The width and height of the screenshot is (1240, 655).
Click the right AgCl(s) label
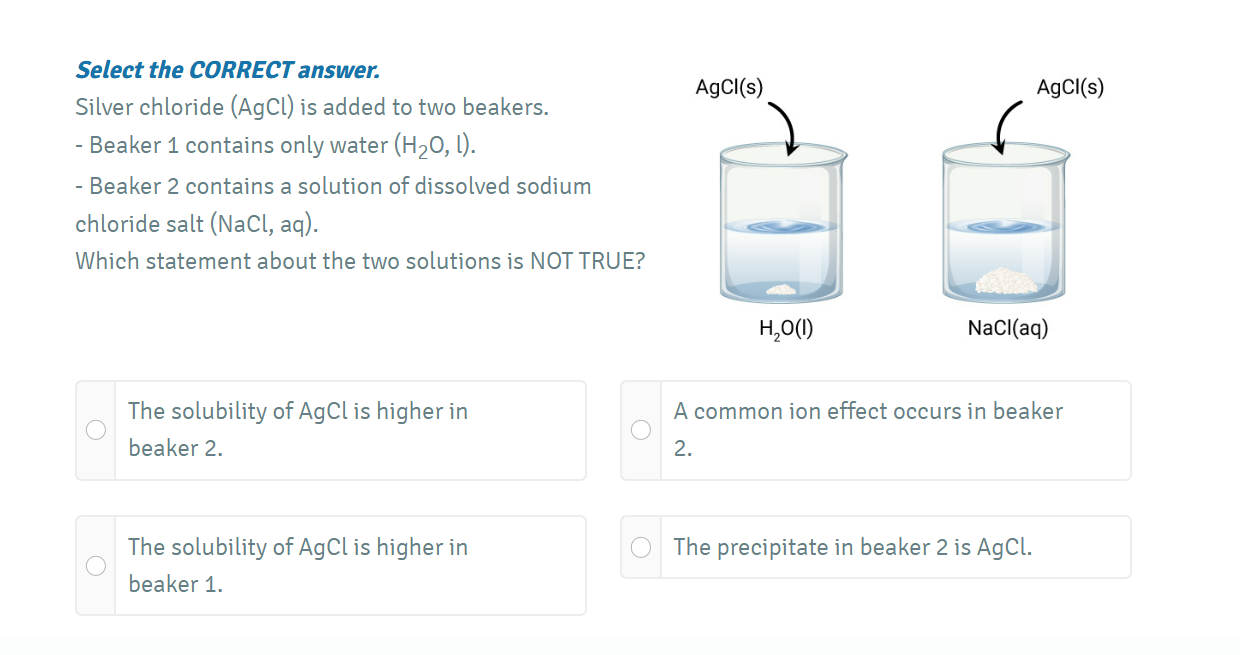tap(1070, 87)
